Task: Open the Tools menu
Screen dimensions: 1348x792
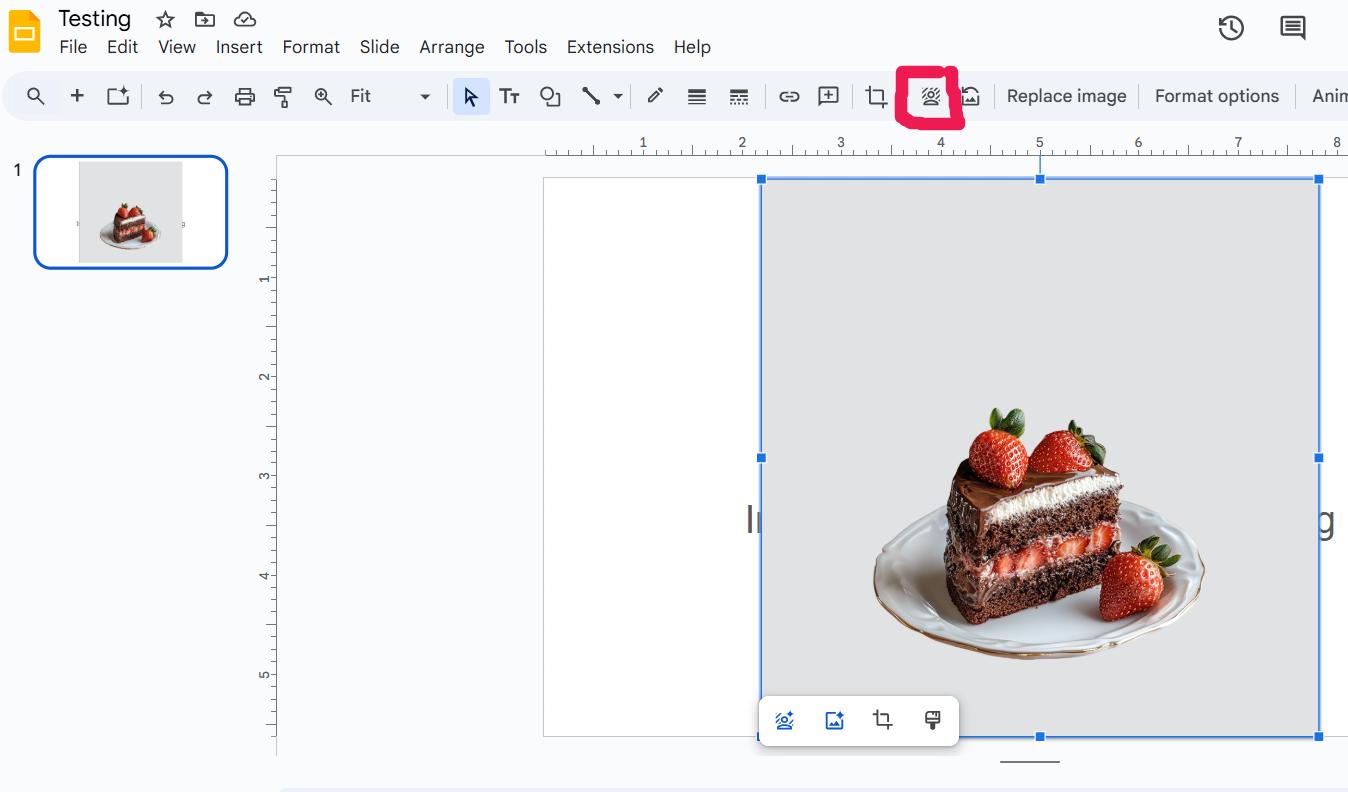Action: [526, 47]
